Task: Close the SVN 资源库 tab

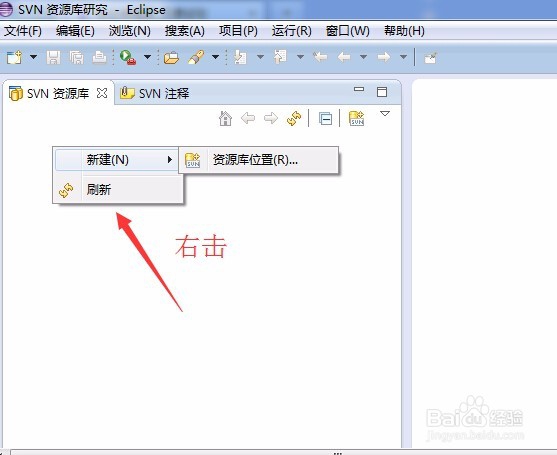Action: pyautogui.click(x=102, y=93)
